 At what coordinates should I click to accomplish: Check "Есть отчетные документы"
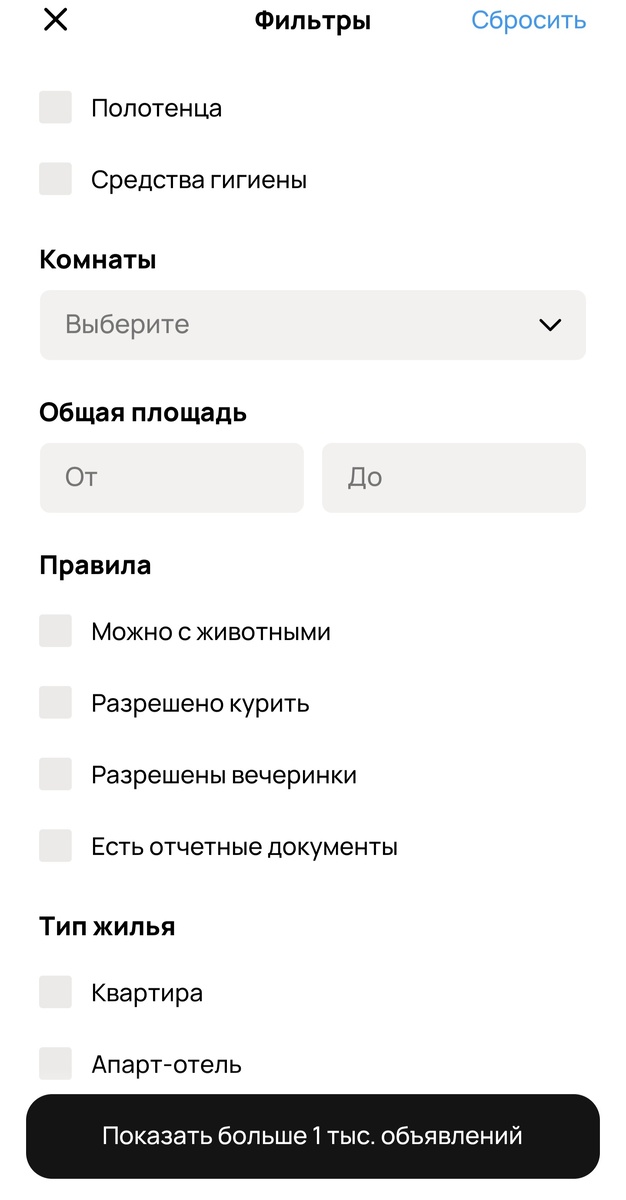point(55,845)
